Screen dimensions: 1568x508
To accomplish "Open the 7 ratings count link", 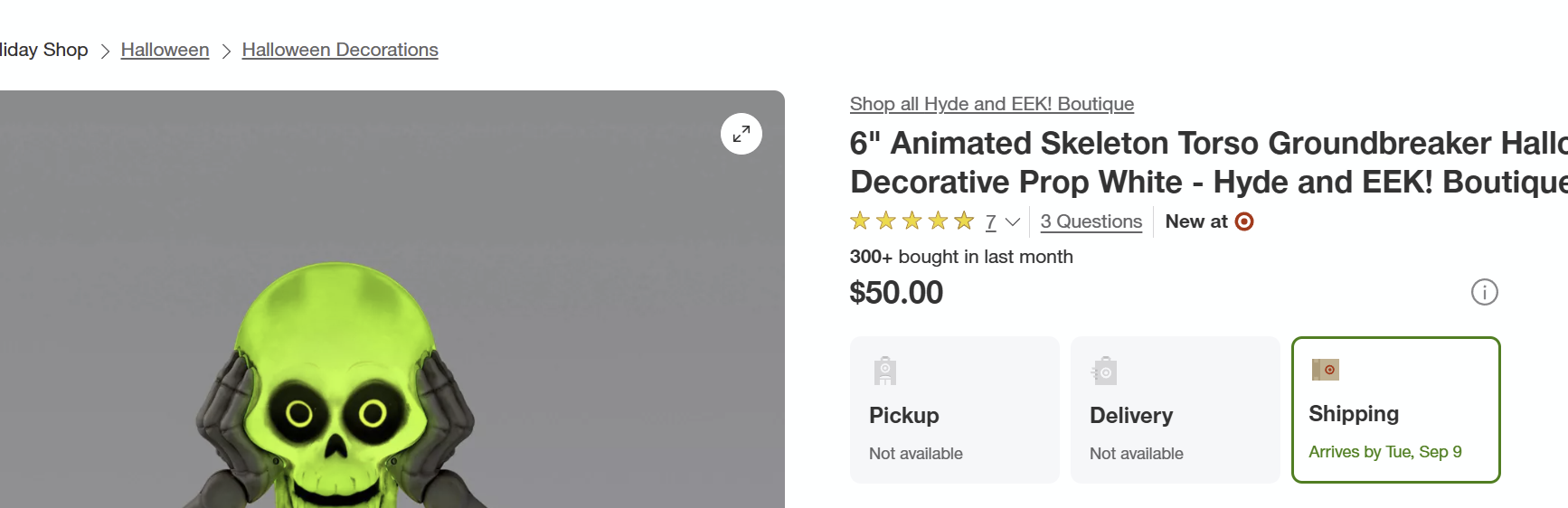I will coord(991,221).
